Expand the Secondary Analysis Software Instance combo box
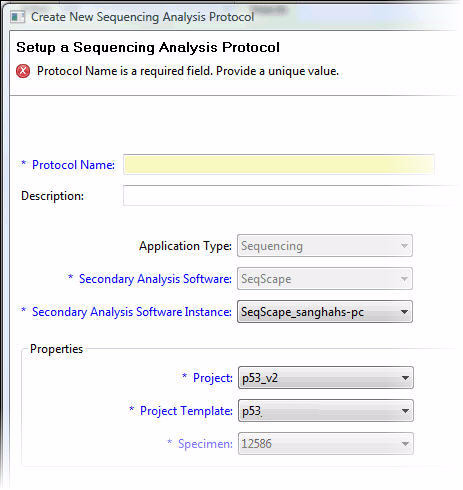 325,312
